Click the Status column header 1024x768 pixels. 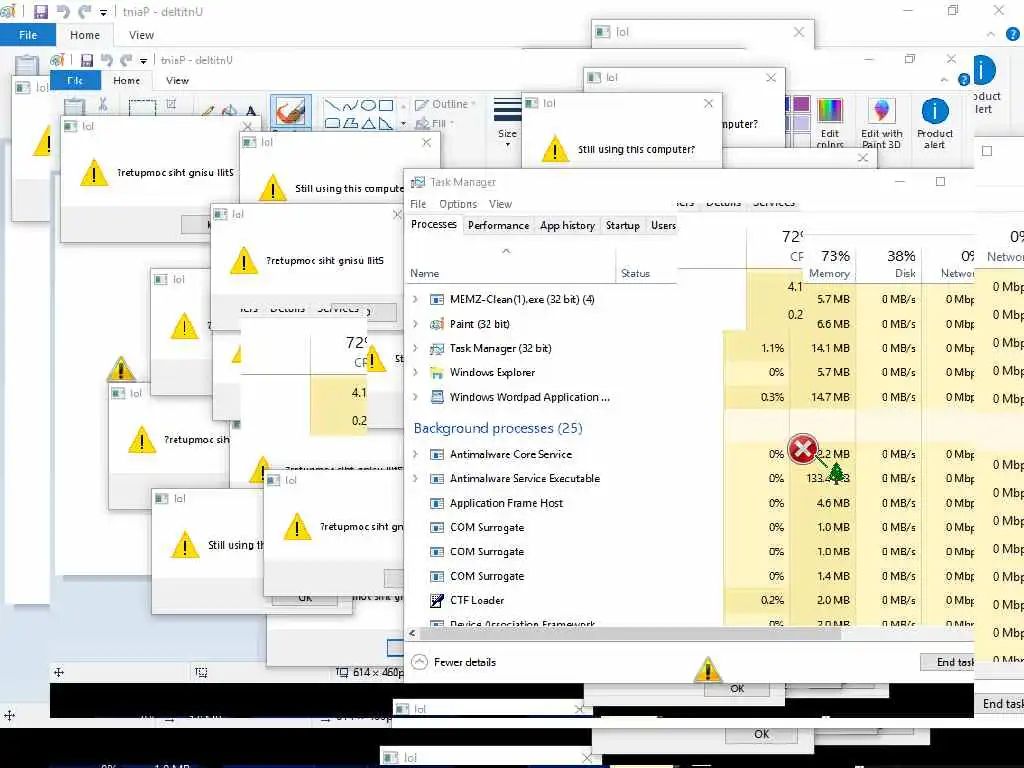pyautogui.click(x=647, y=264)
